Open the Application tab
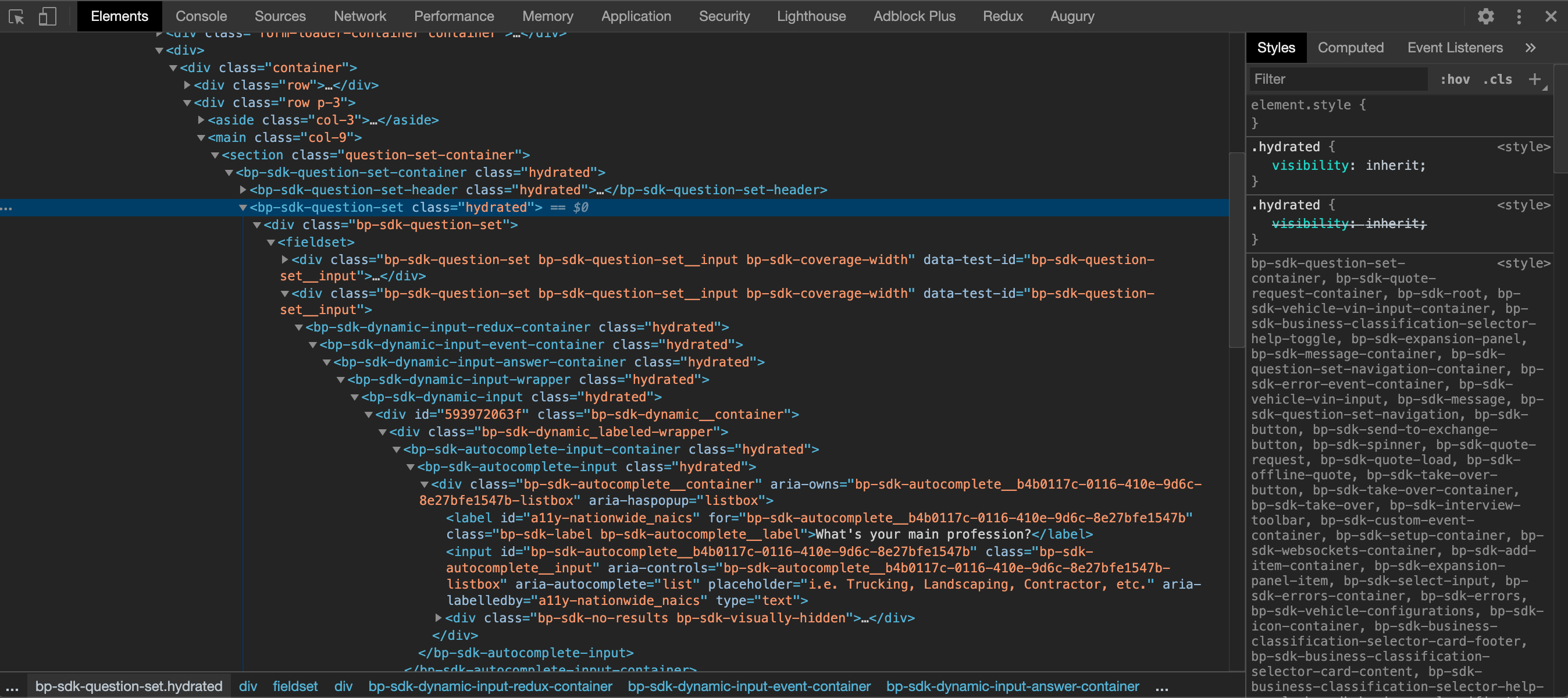The image size is (1568, 698). [636, 16]
